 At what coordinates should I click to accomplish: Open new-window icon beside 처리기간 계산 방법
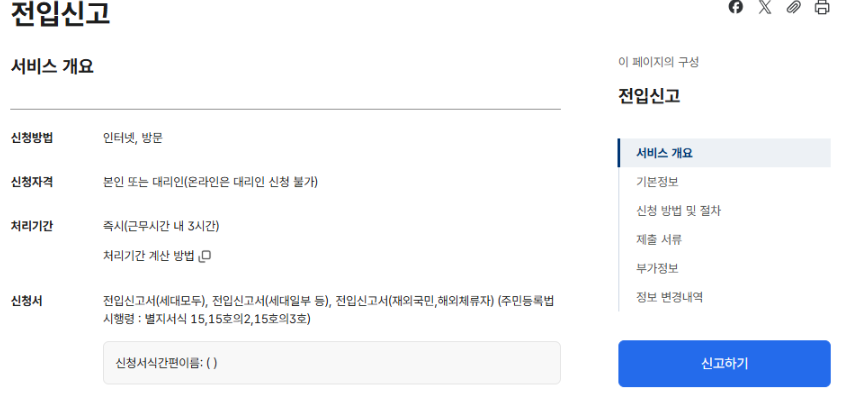(205, 256)
